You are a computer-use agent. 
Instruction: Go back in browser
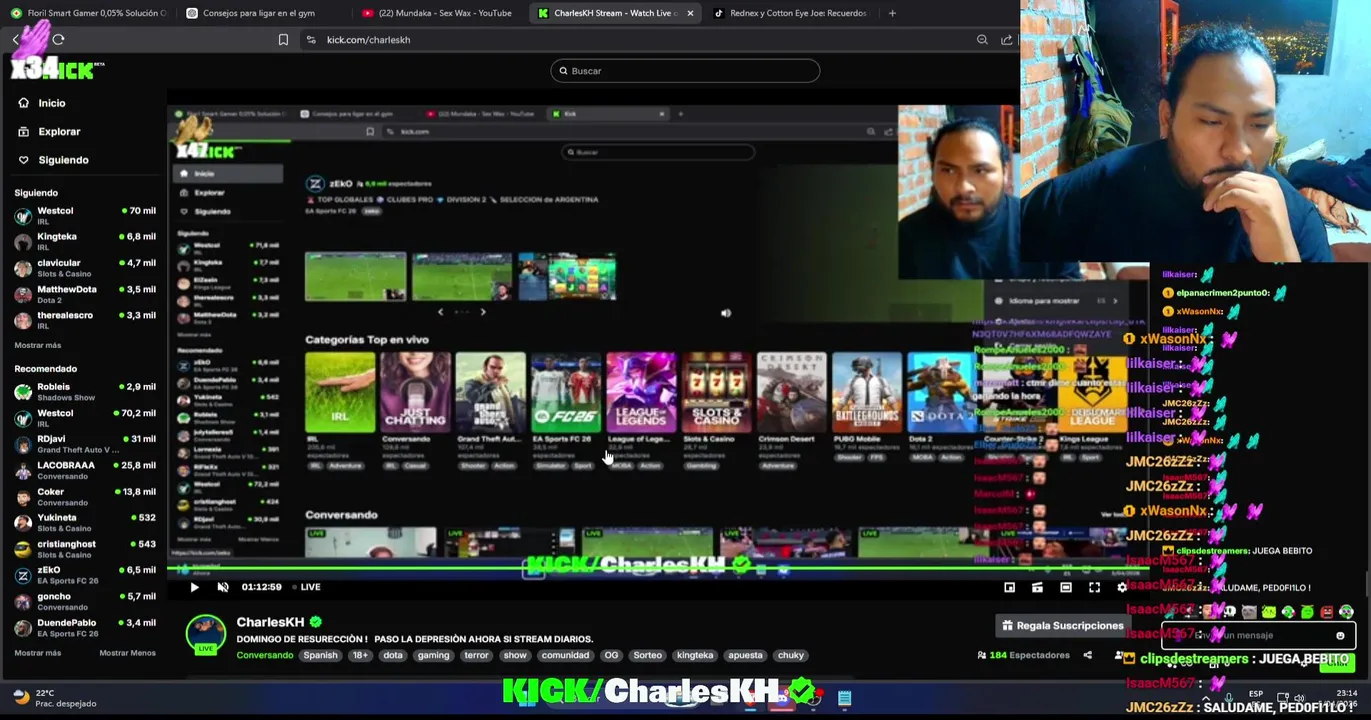click(16, 40)
